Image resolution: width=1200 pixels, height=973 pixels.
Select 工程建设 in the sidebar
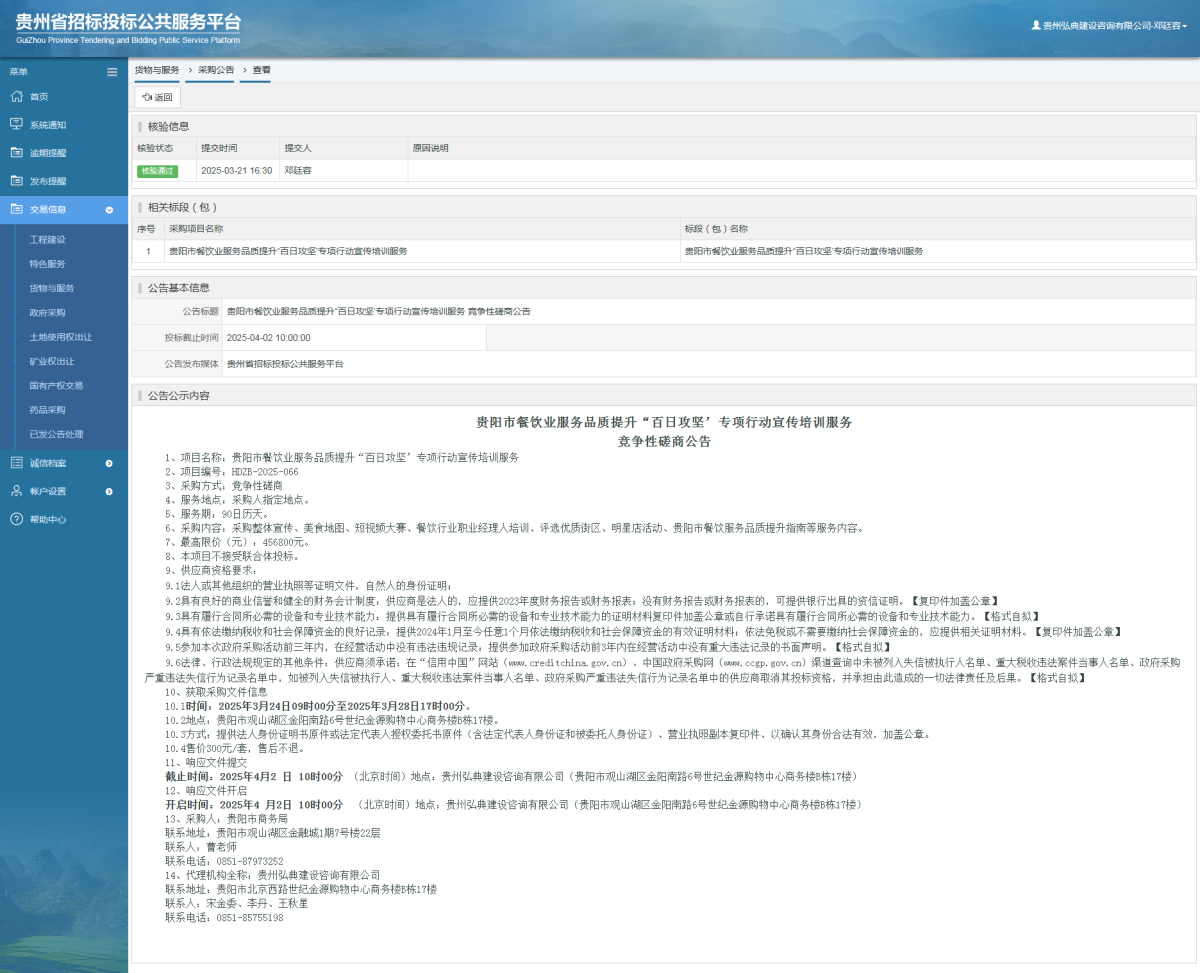pyautogui.click(x=47, y=240)
